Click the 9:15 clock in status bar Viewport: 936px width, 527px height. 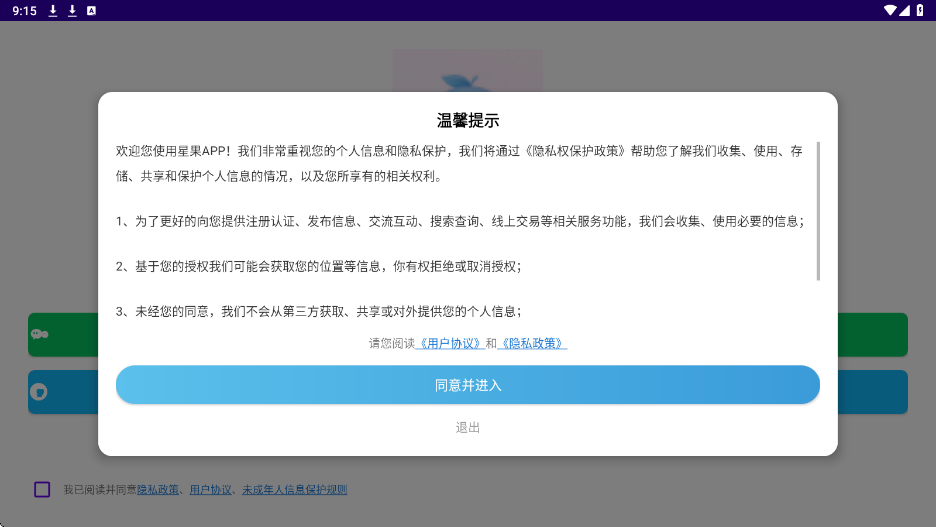[x=24, y=11]
